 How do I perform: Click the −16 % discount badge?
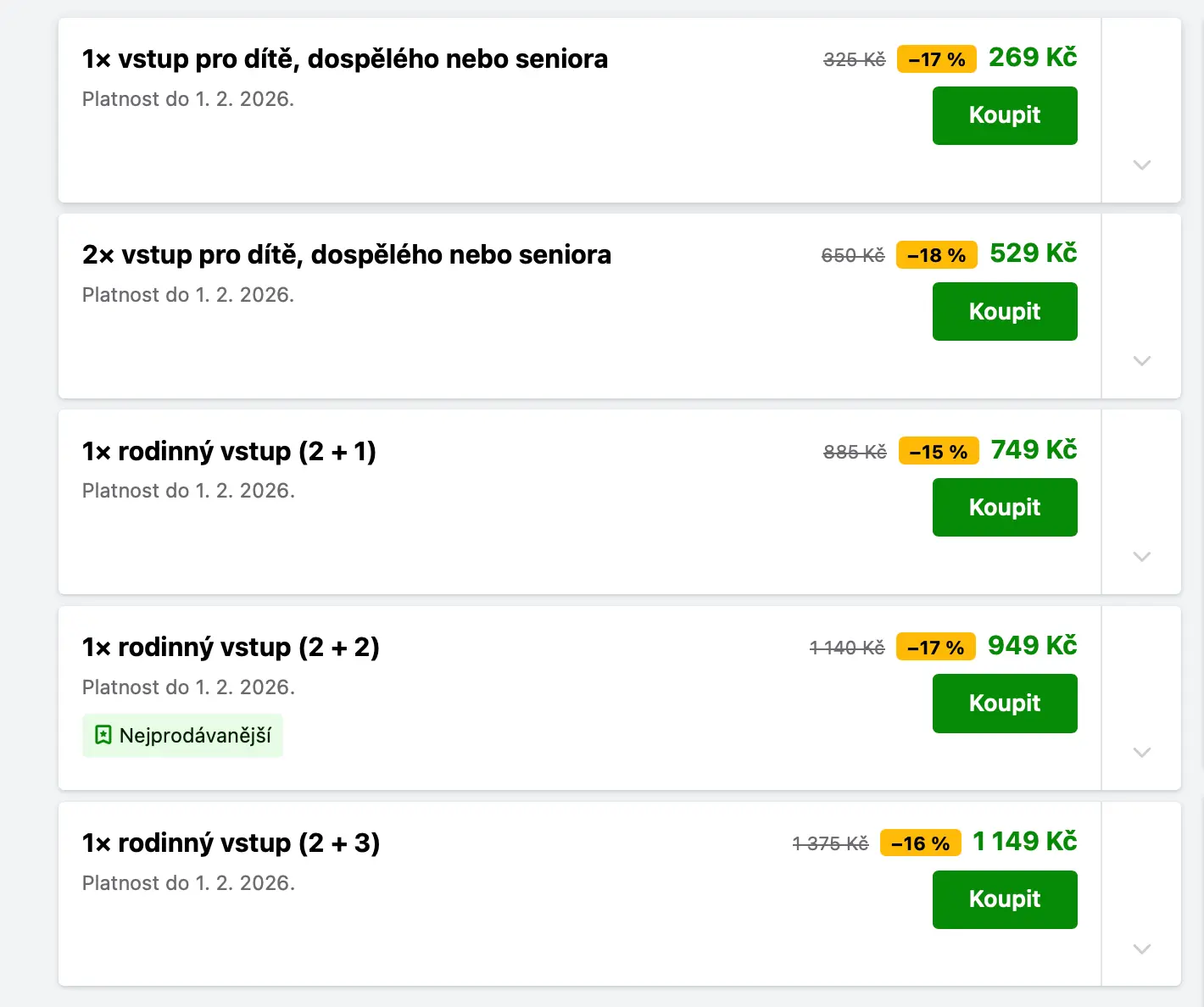(920, 843)
